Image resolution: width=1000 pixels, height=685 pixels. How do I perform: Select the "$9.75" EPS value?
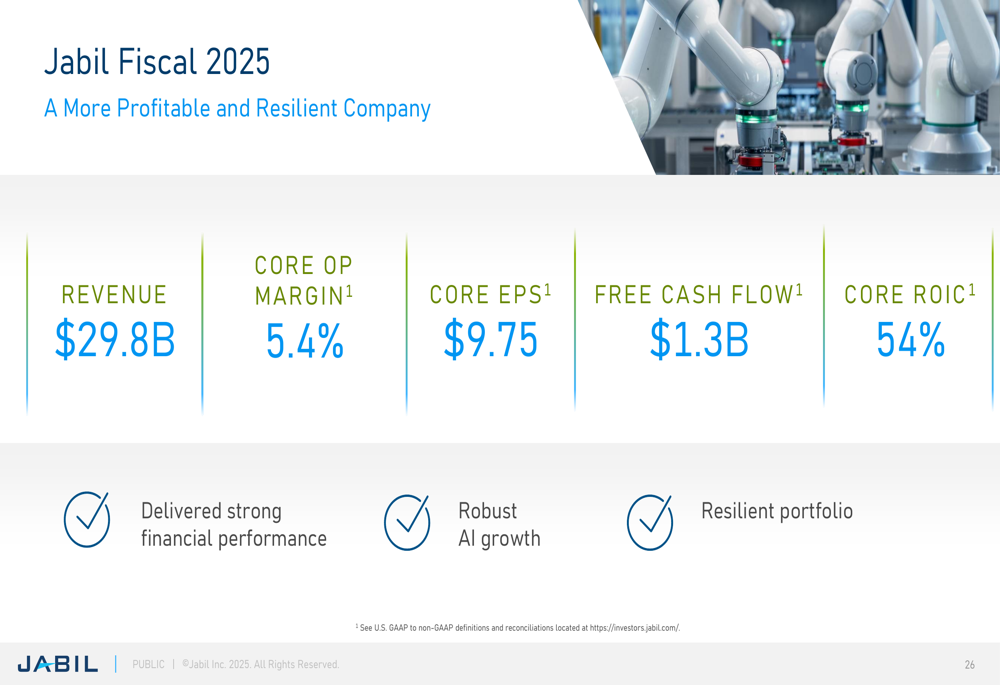tap(491, 339)
